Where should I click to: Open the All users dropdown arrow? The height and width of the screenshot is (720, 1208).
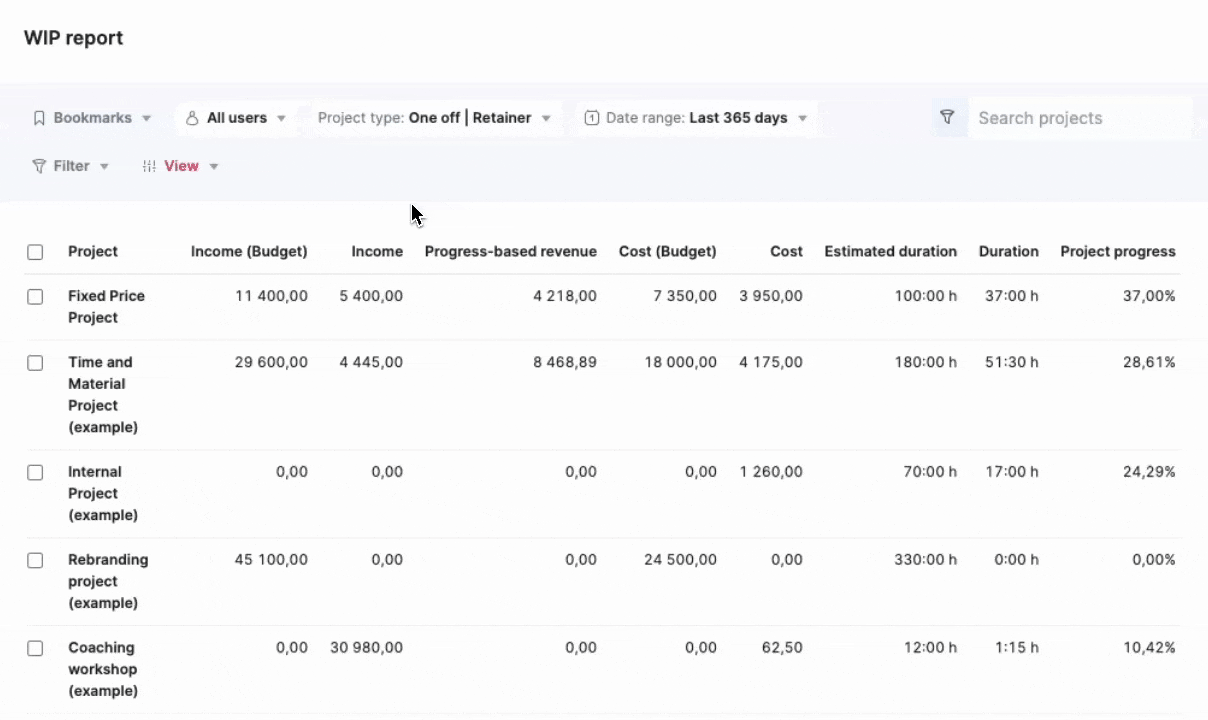point(281,118)
